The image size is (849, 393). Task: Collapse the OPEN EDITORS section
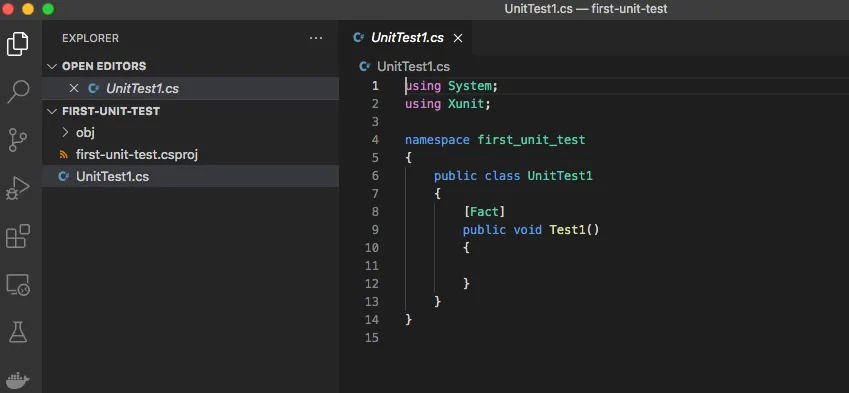pyautogui.click(x=52, y=66)
